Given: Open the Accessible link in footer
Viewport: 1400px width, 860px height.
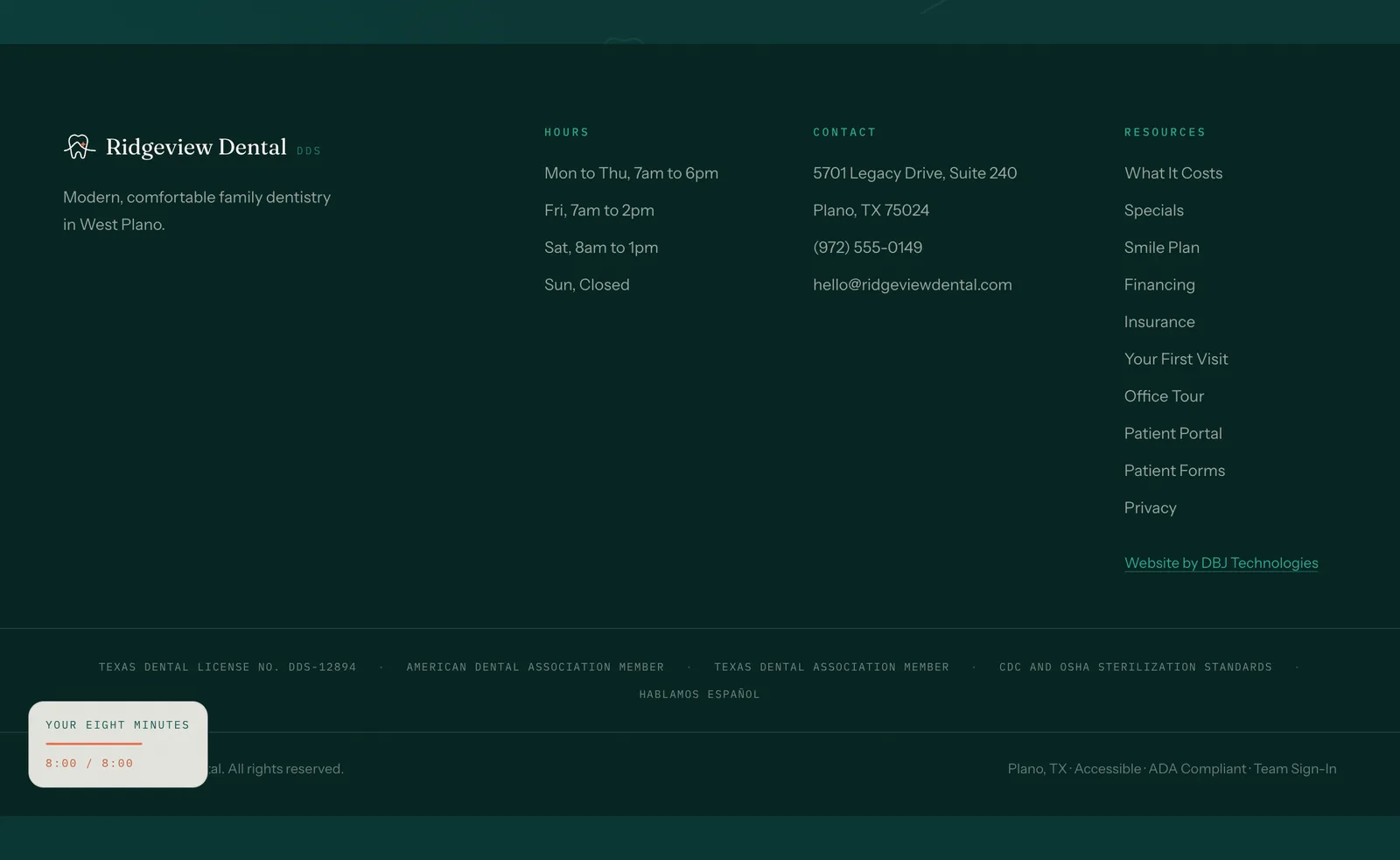Looking at the screenshot, I should click(1107, 768).
